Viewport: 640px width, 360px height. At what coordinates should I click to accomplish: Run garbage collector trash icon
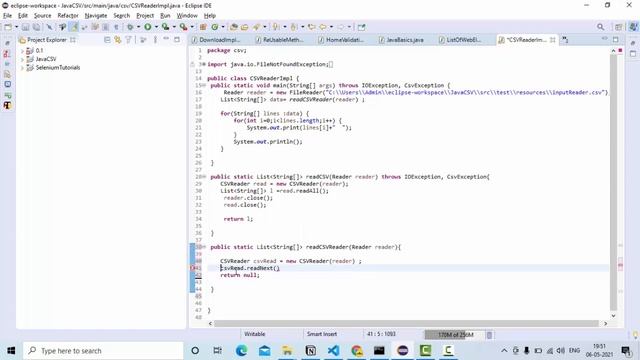pyautogui.click(x=489, y=335)
